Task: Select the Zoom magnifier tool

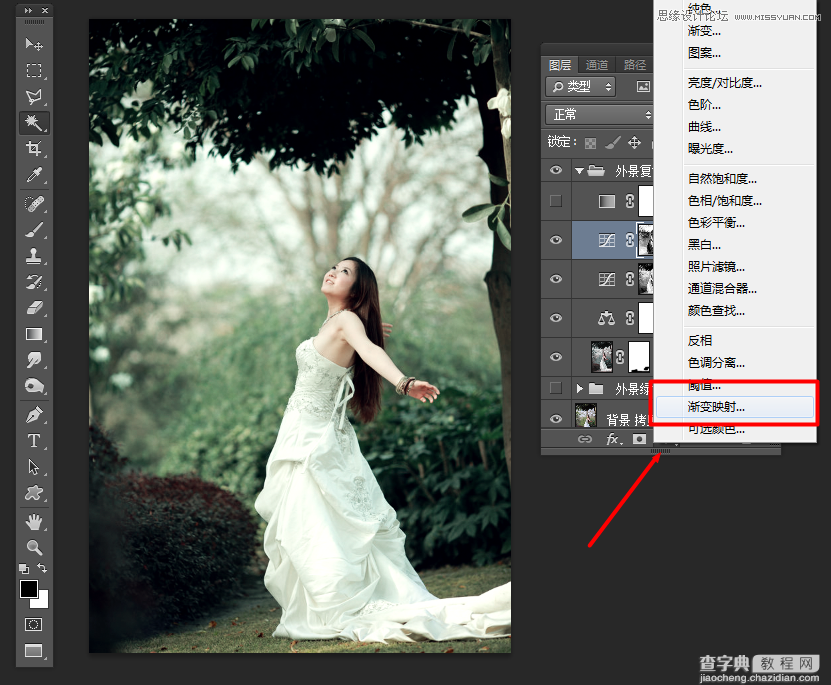Action: 34,547
